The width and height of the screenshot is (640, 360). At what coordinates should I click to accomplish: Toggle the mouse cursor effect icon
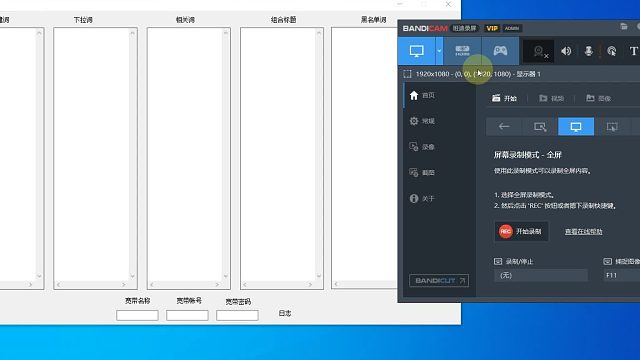(611, 51)
